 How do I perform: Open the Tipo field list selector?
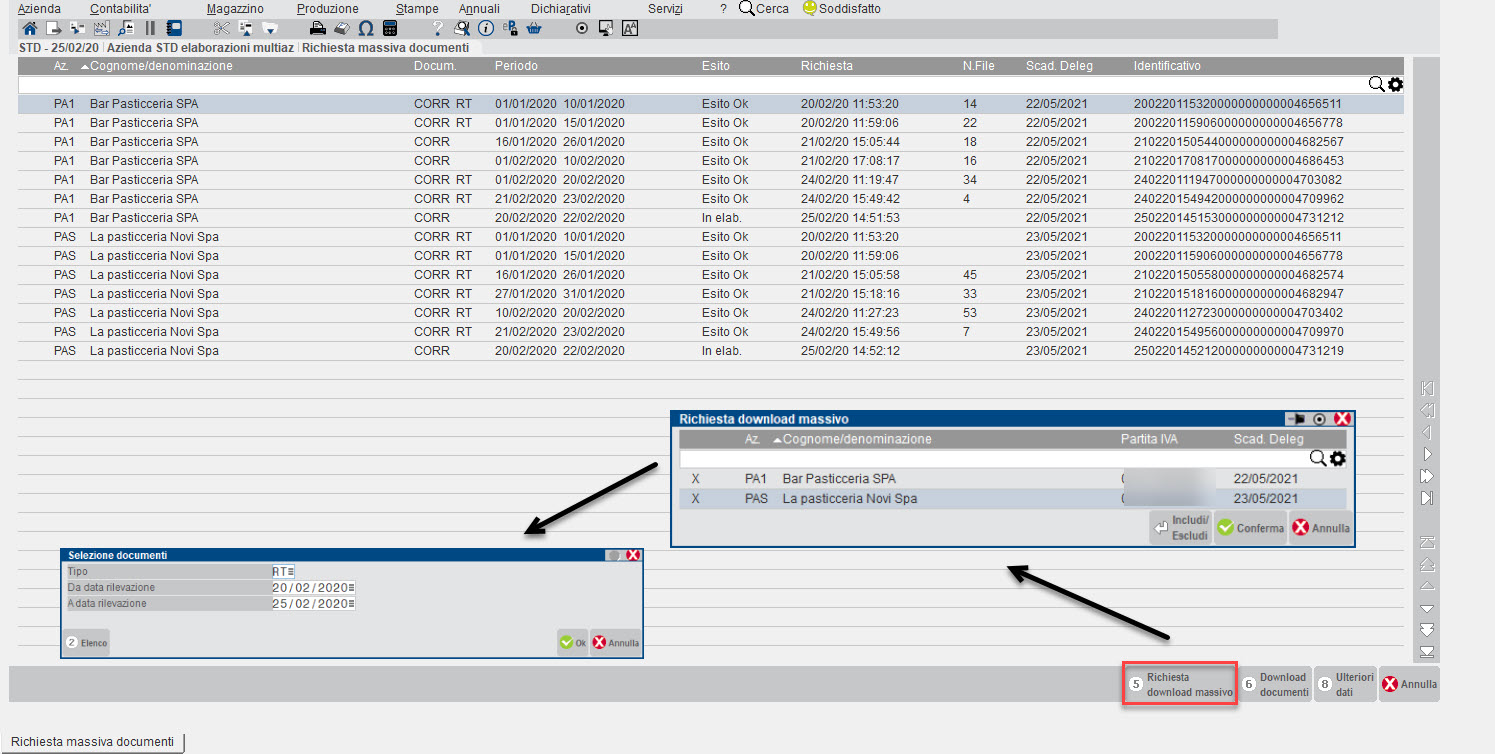point(291,572)
